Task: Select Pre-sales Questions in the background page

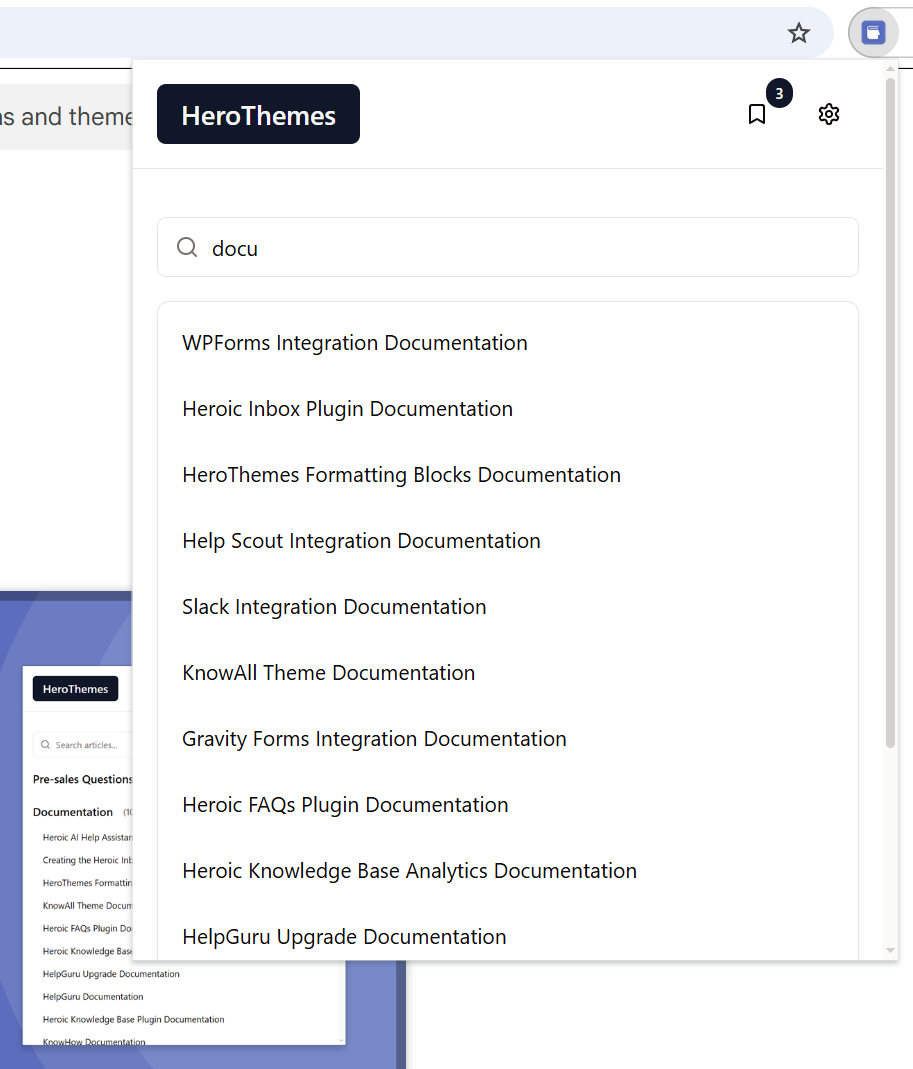Action: pos(83,779)
